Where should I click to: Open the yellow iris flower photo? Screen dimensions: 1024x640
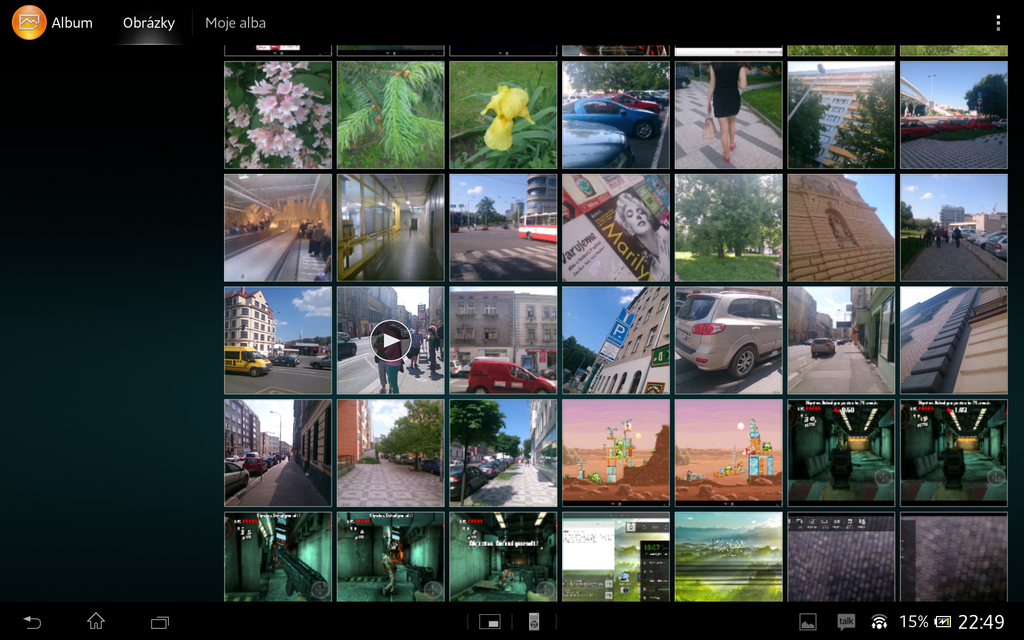(502, 113)
